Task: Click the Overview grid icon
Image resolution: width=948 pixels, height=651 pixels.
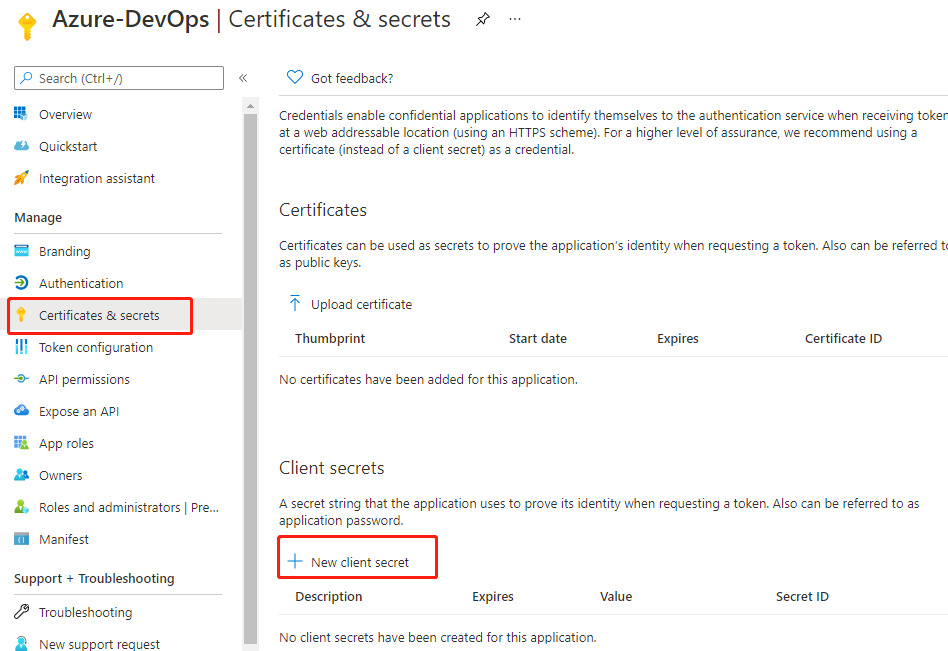Action: pyautogui.click(x=21, y=114)
